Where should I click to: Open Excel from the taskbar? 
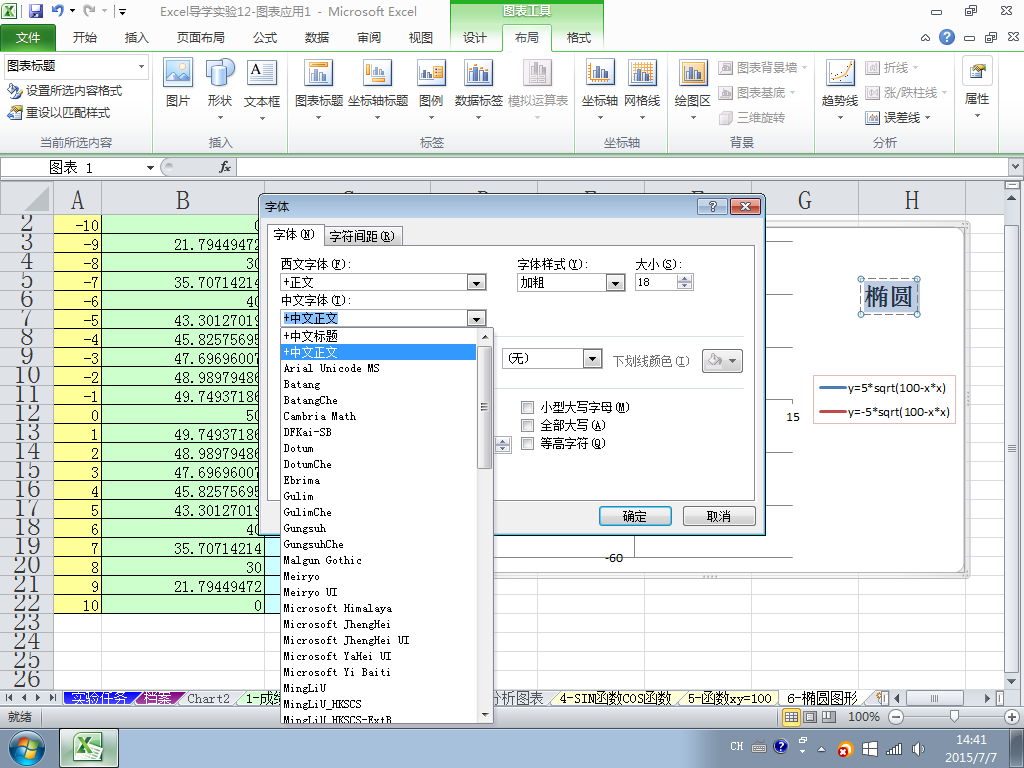89,748
